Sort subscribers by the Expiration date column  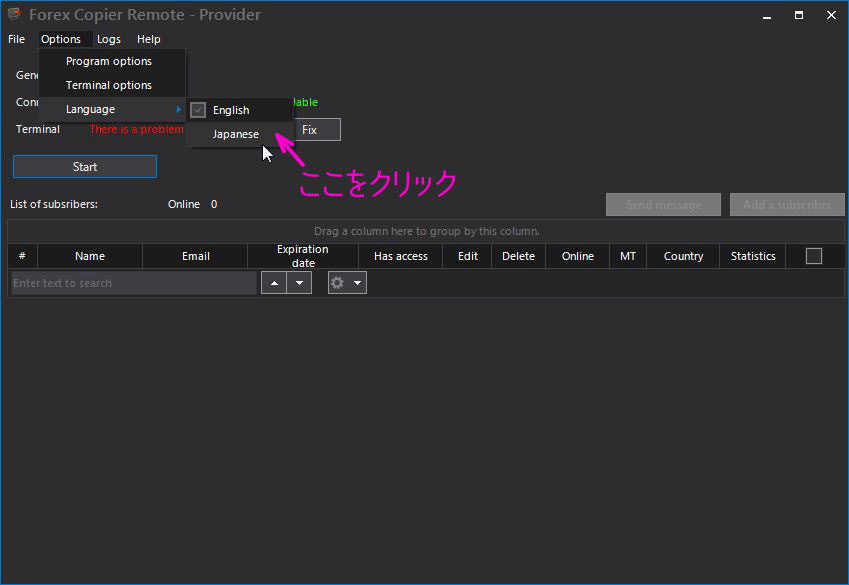(302, 255)
